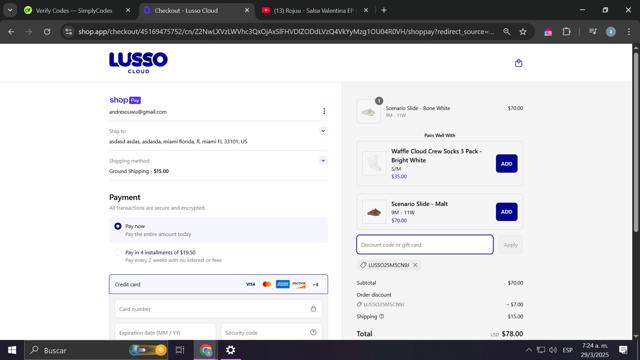640x360 pixels.
Task: Click the Apply discount button
Action: pyautogui.click(x=511, y=245)
